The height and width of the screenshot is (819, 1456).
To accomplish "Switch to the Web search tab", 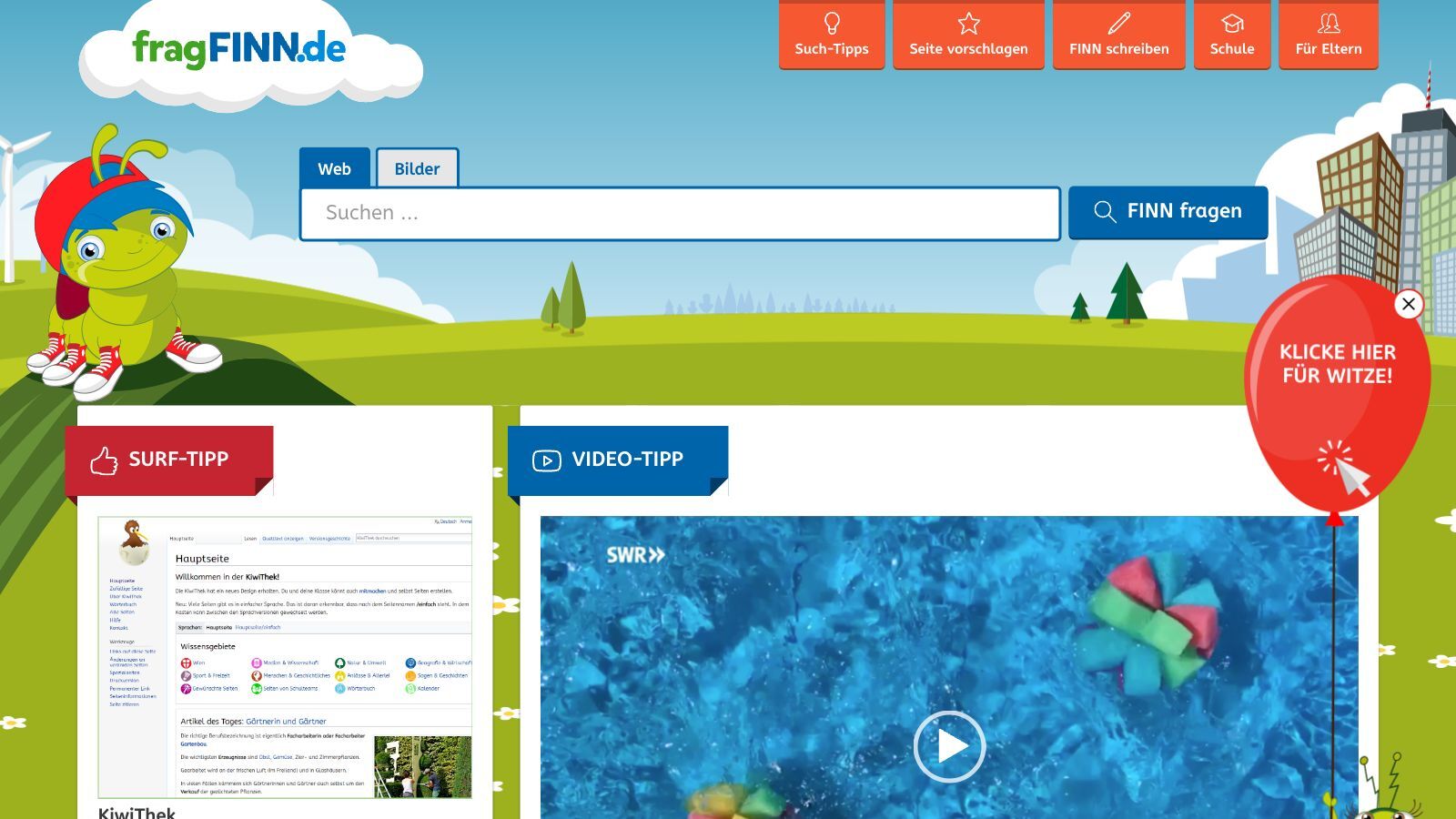I will pyautogui.click(x=334, y=168).
